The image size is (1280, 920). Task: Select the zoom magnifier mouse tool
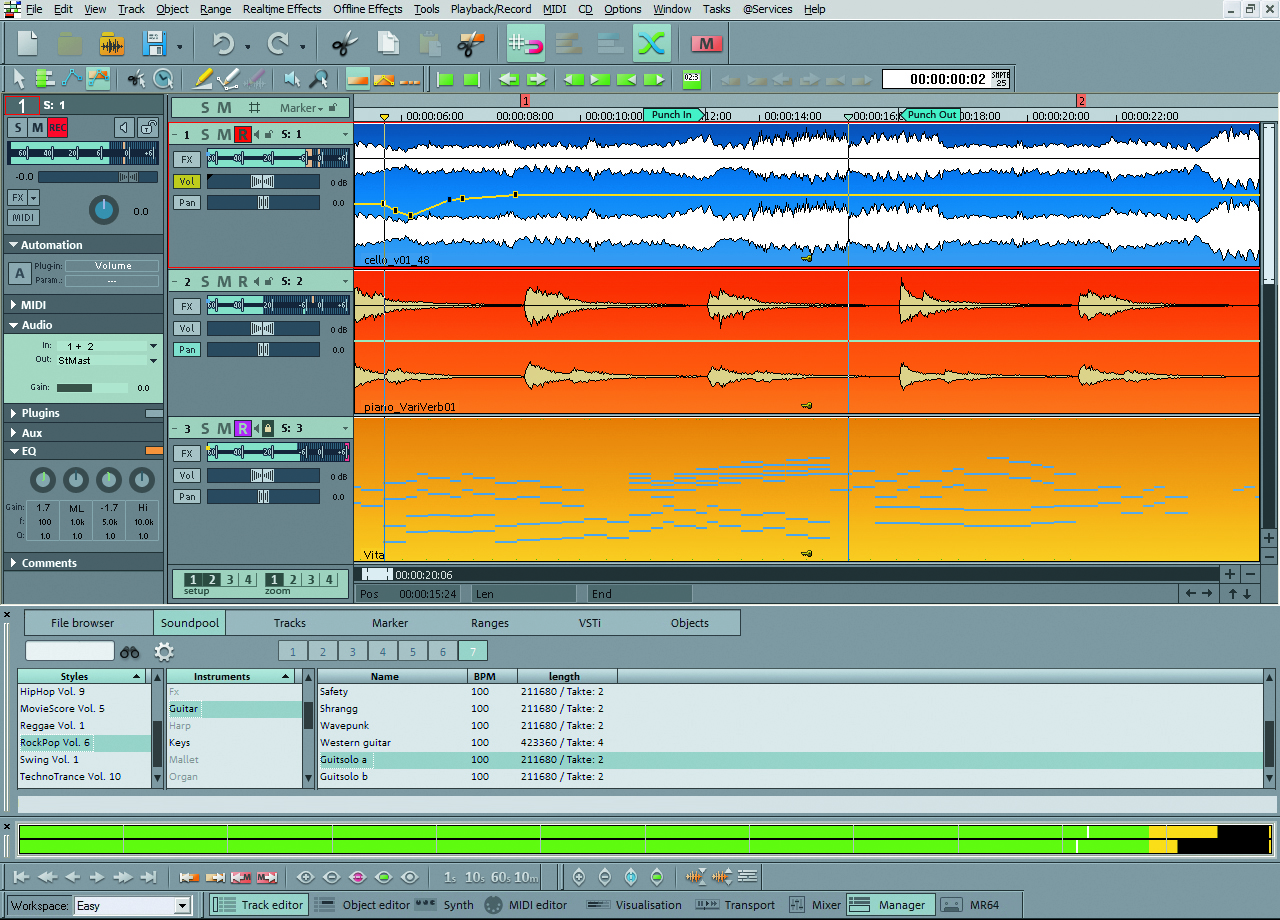(x=319, y=79)
